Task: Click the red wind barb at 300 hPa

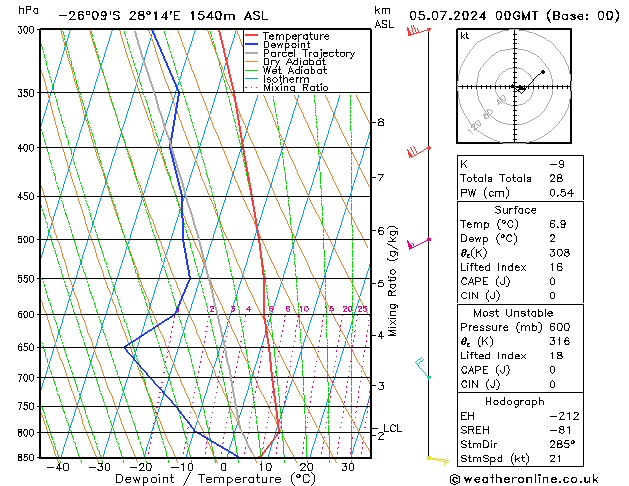Action: (419, 30)
